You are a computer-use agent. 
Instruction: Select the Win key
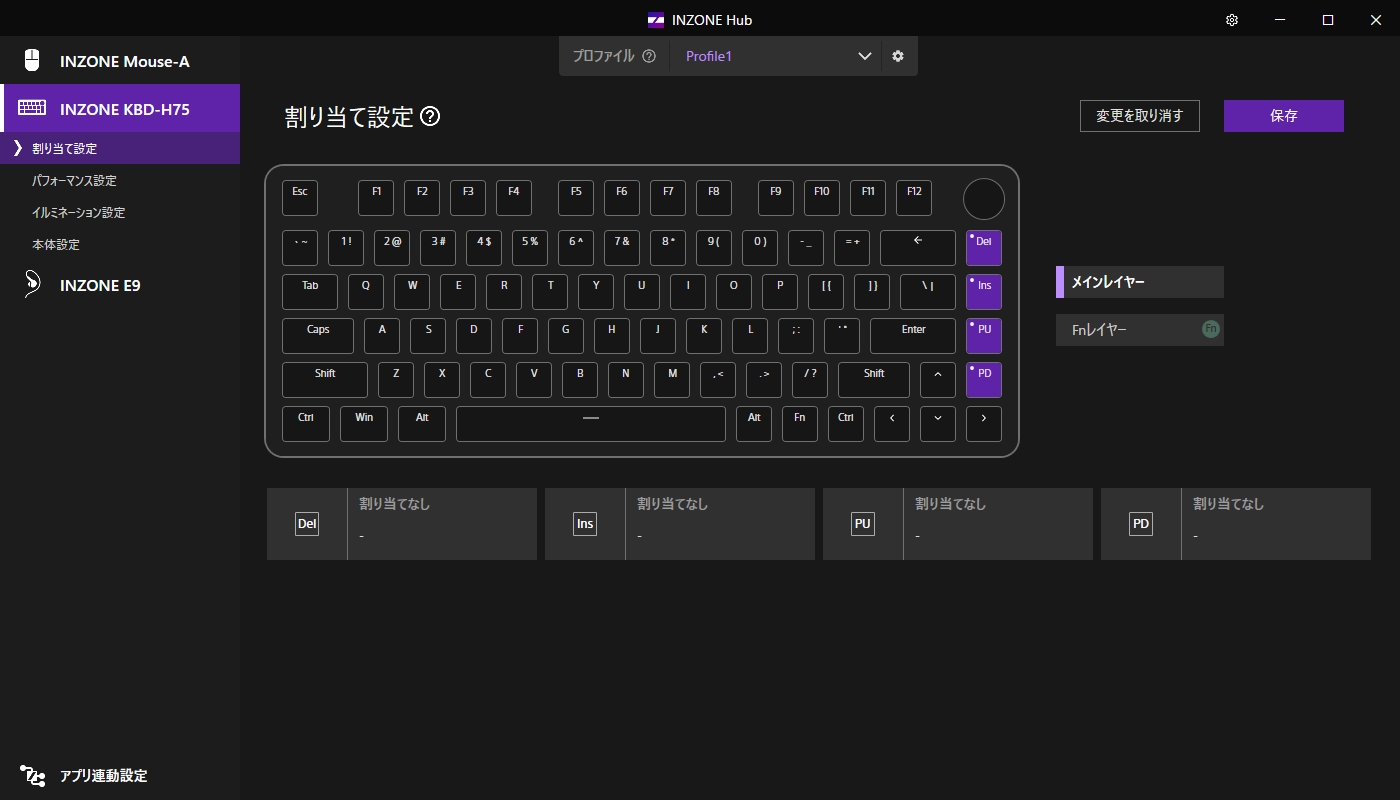(364, 424)
